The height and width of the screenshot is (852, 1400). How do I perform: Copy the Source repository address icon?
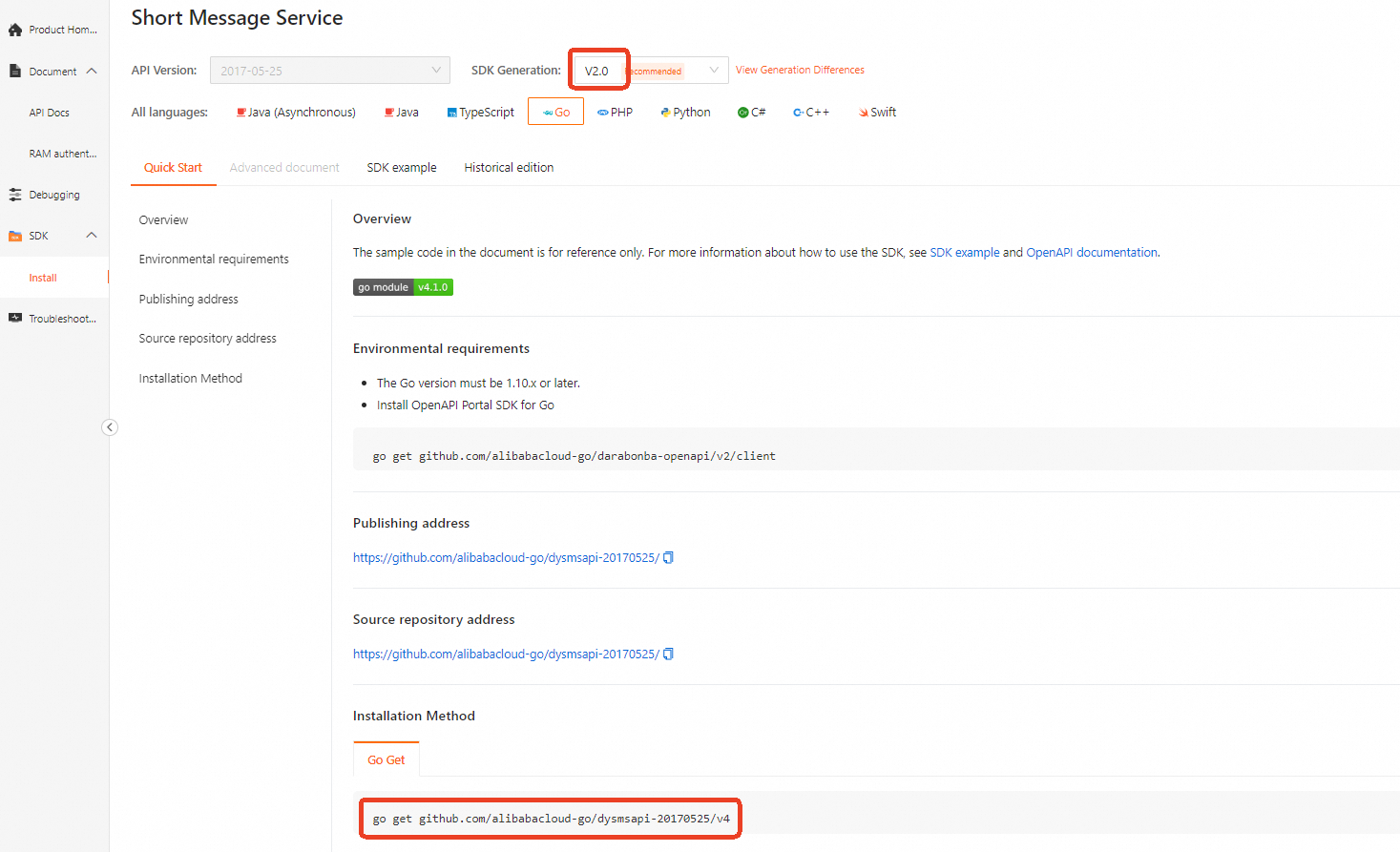668,654
